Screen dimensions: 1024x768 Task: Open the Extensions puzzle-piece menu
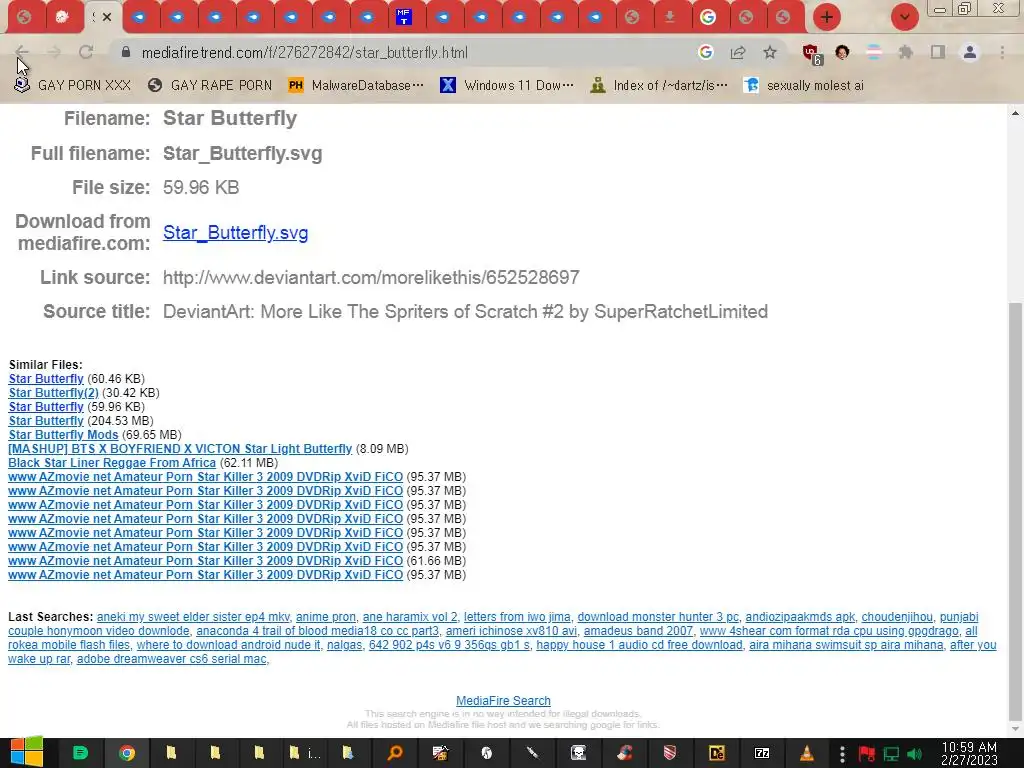(x=906, y=52)
